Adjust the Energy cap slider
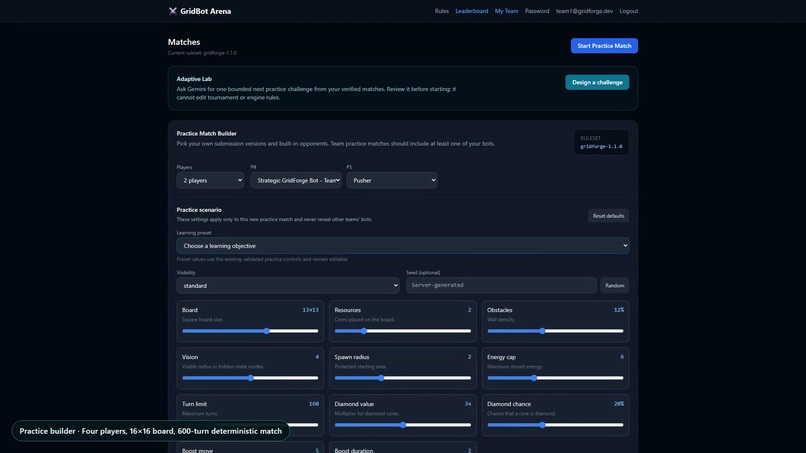 555,378
